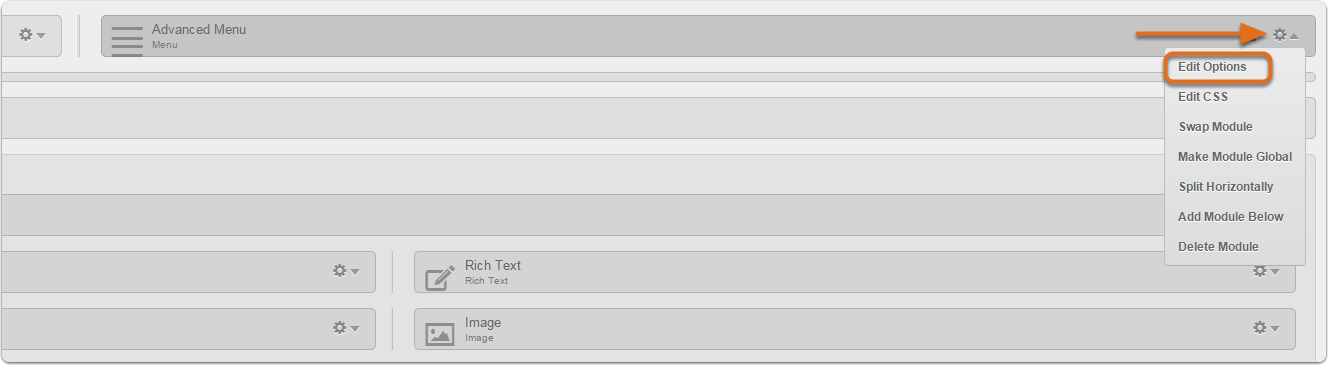Open gear menu of module left of Advanced Menu

pyautogui.click(x=33, y=35)
